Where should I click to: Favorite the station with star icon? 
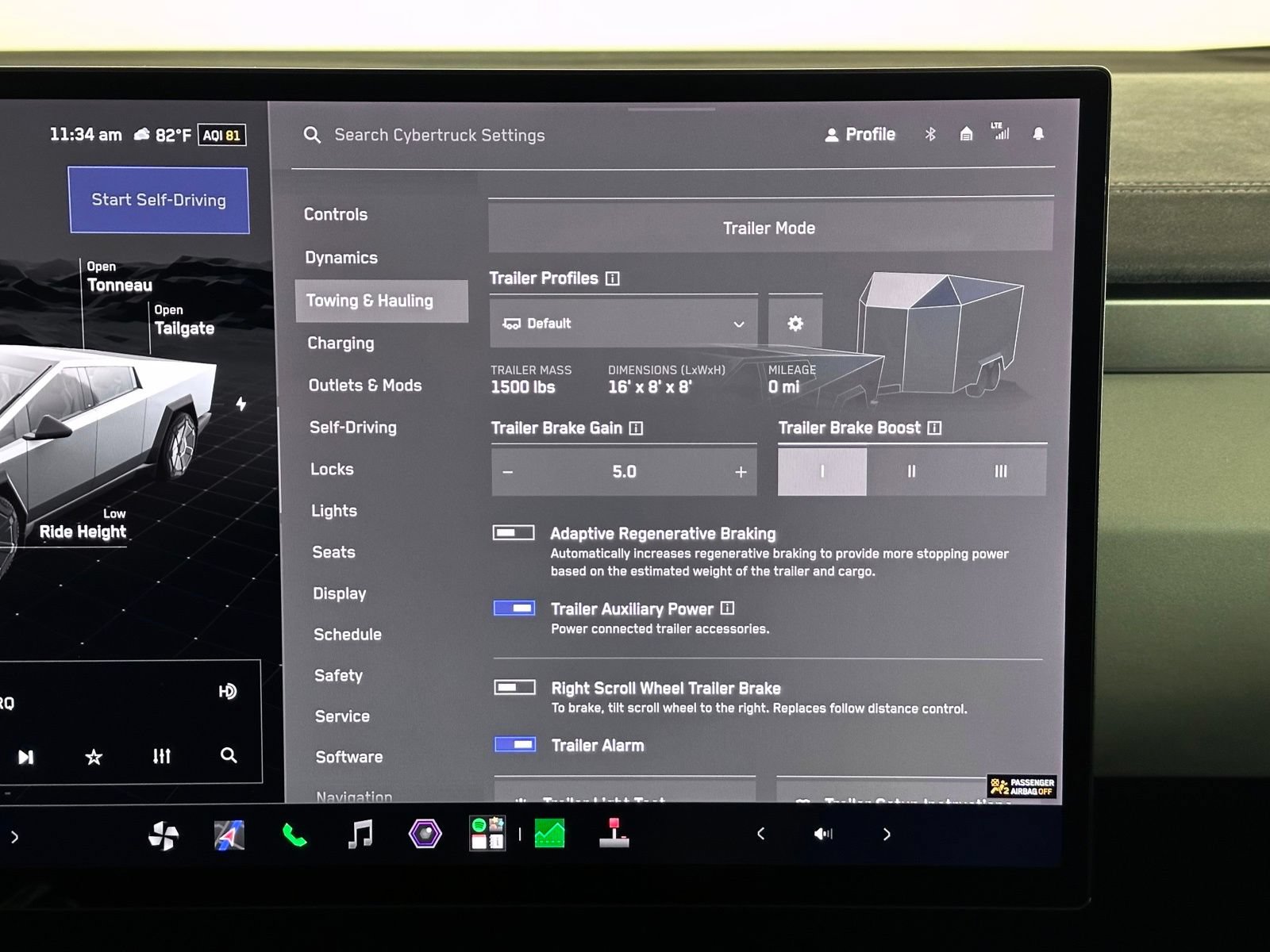pyautogui.click(x=94, y=757)
